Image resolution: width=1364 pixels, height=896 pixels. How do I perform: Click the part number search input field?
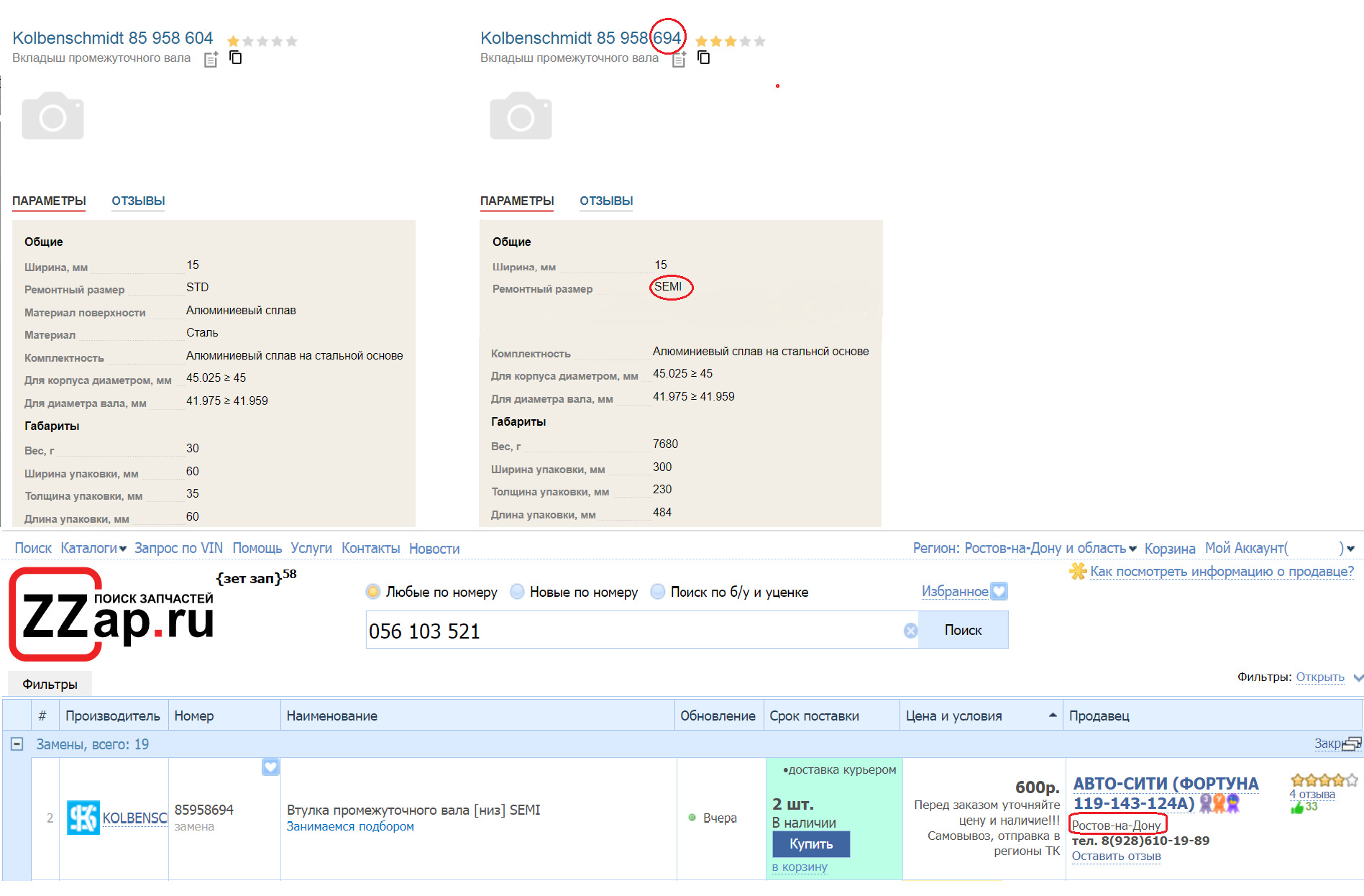point(633,631)
